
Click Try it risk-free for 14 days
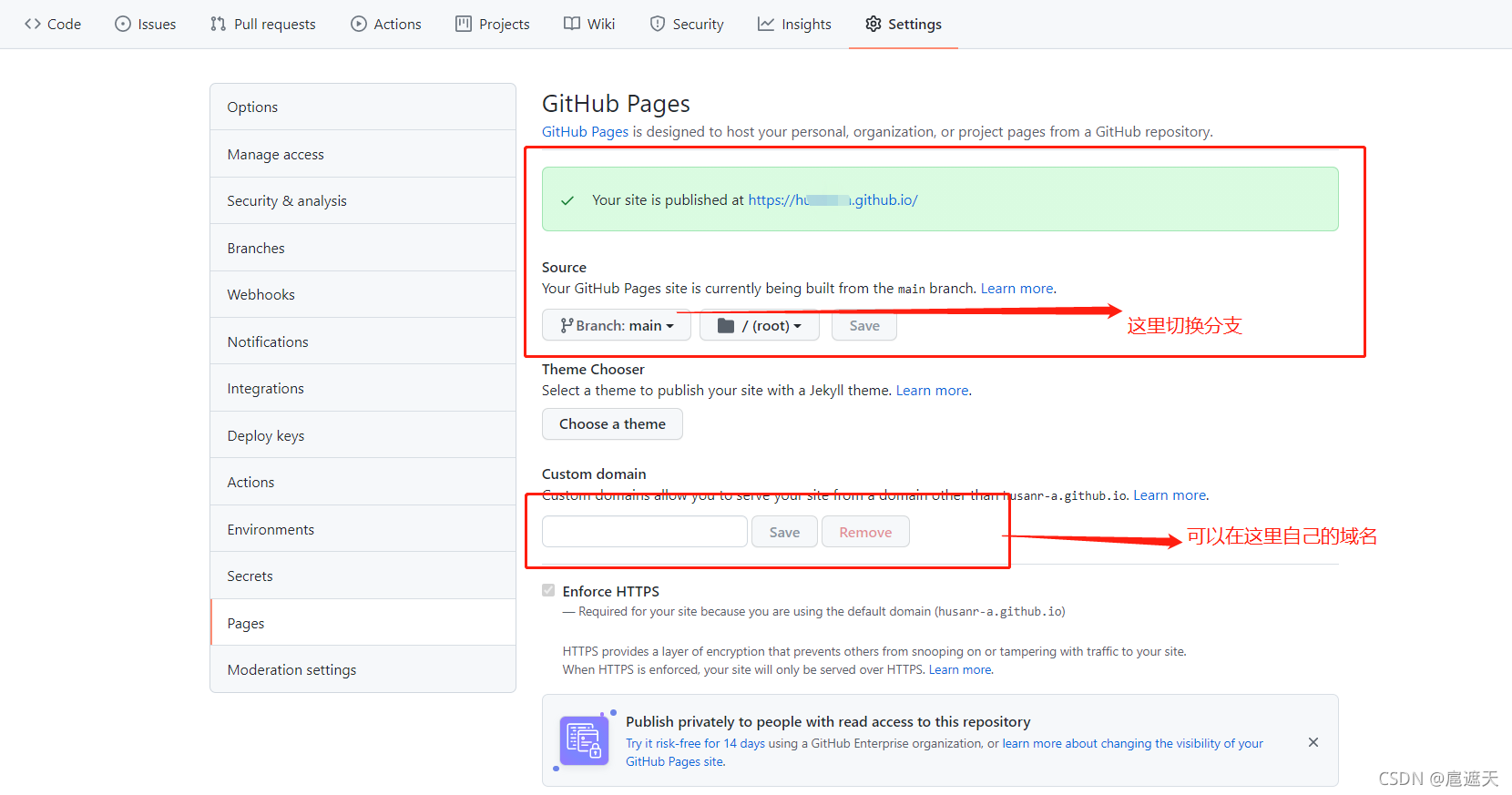coord(695,743)
